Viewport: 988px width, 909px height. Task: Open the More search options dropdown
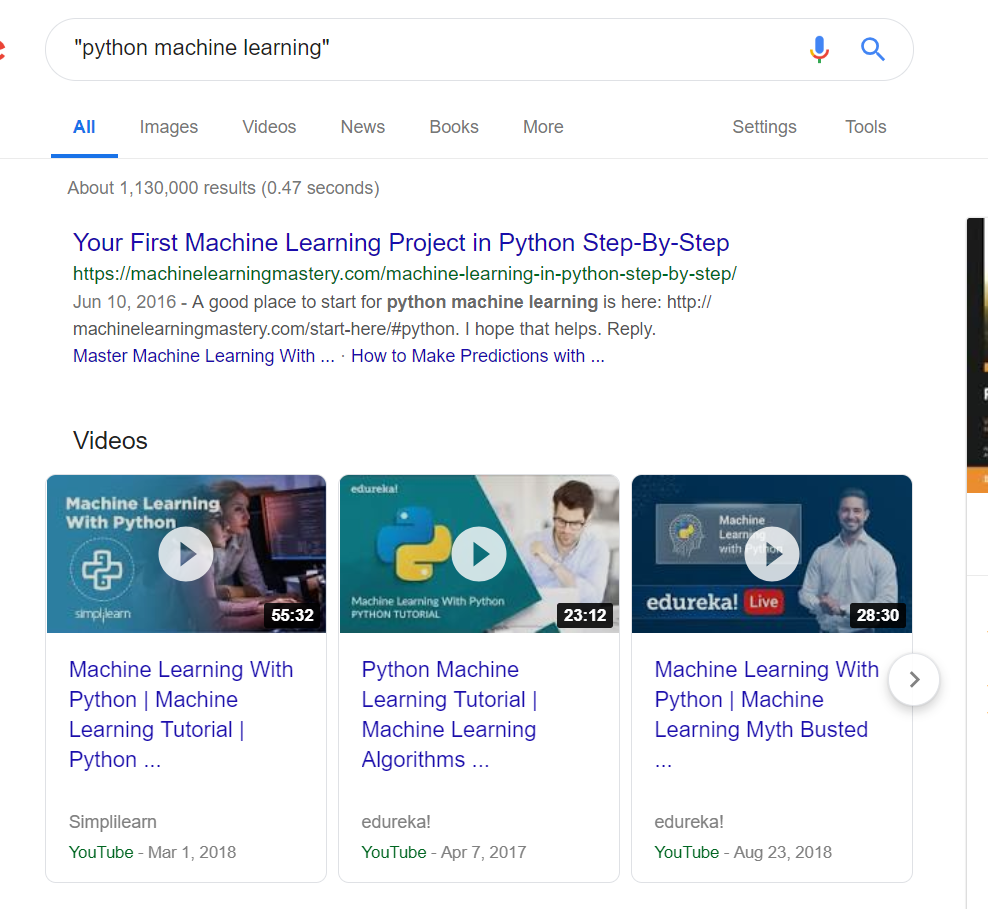pyautogui.click(x=543, y=127)
